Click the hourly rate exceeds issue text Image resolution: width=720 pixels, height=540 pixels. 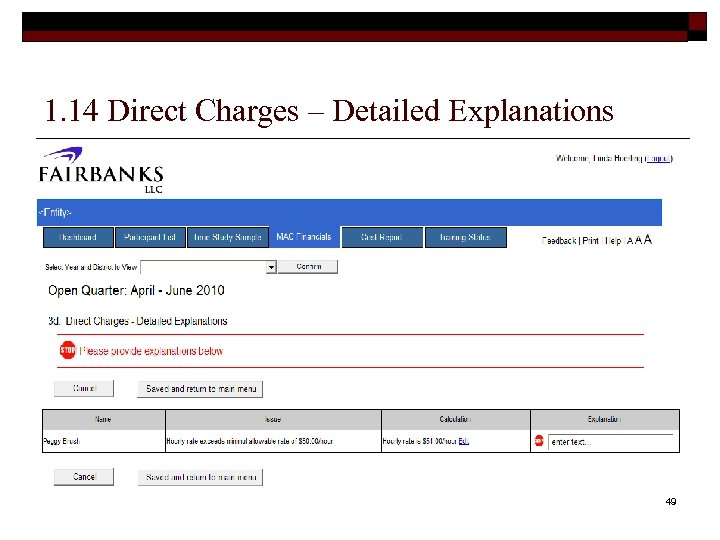[x=249, y=441]
